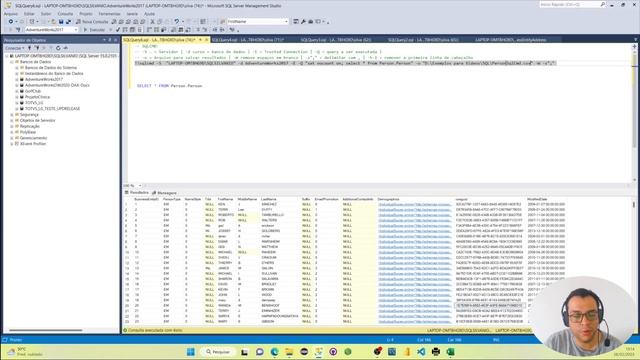Image resolution: width=640 pixels, height=360 pixels.
Task: Open the Arquivo menu
Action: point(11,14)
